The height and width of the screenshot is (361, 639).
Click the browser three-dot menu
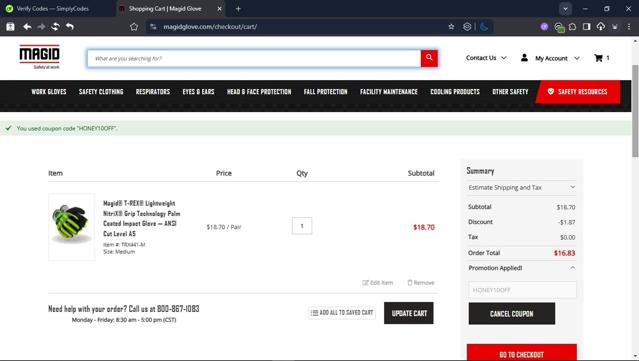629,26
